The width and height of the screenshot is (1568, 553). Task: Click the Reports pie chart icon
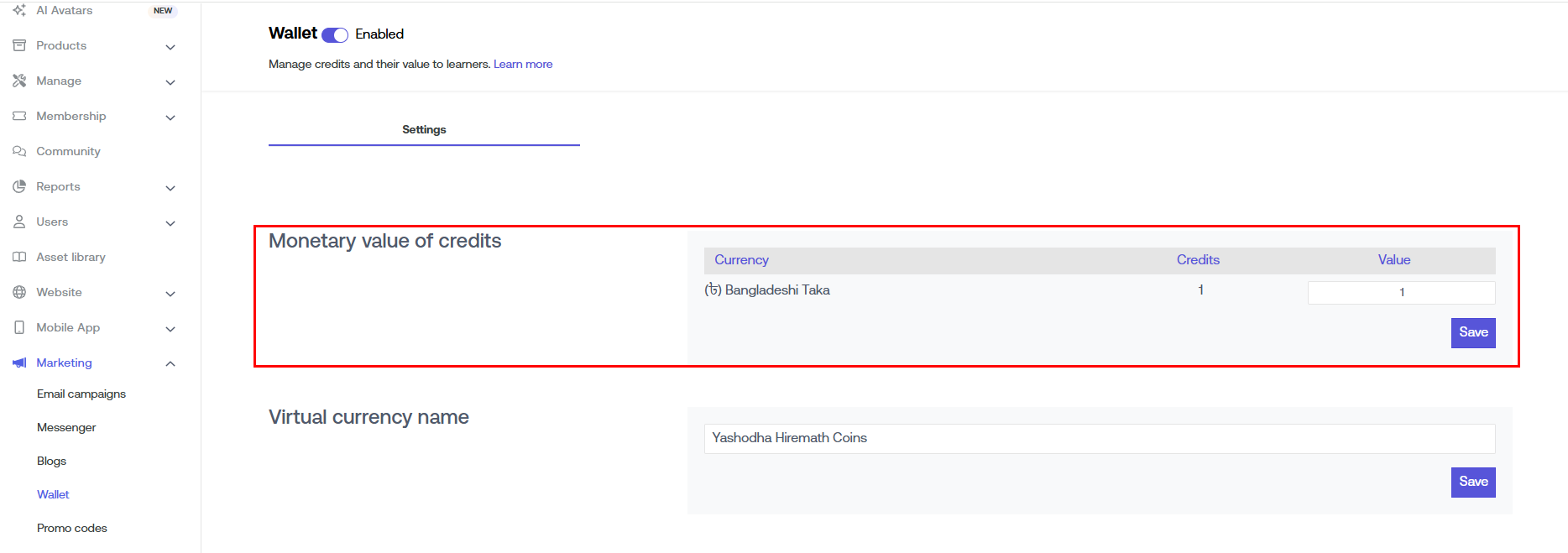19,186
